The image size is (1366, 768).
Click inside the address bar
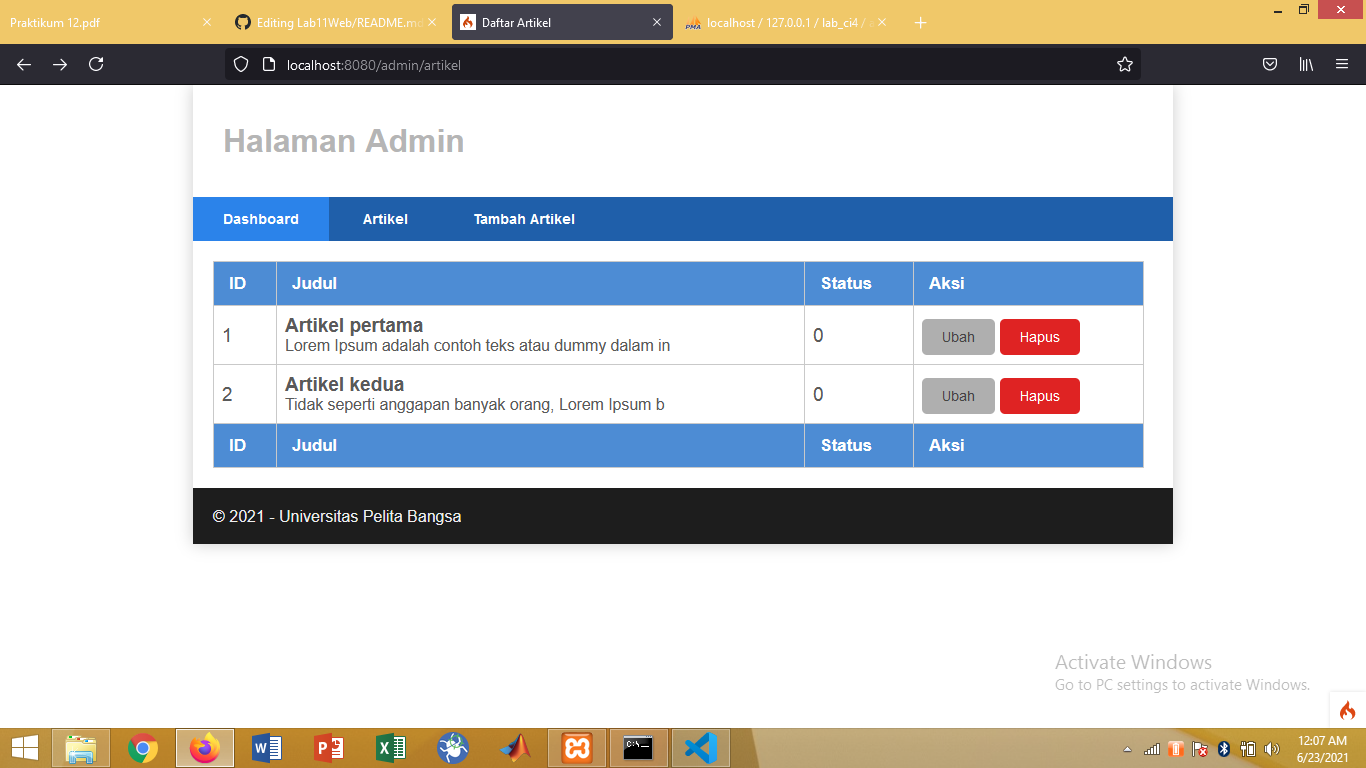tap(600, 64)
